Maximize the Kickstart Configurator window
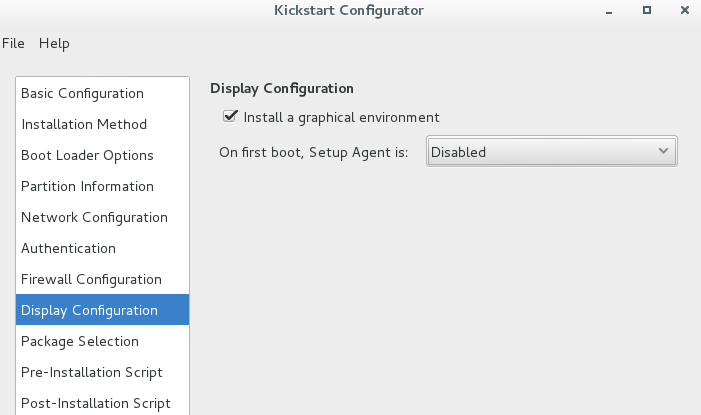Viewport: 701px width, 415px height. point(646,10)
